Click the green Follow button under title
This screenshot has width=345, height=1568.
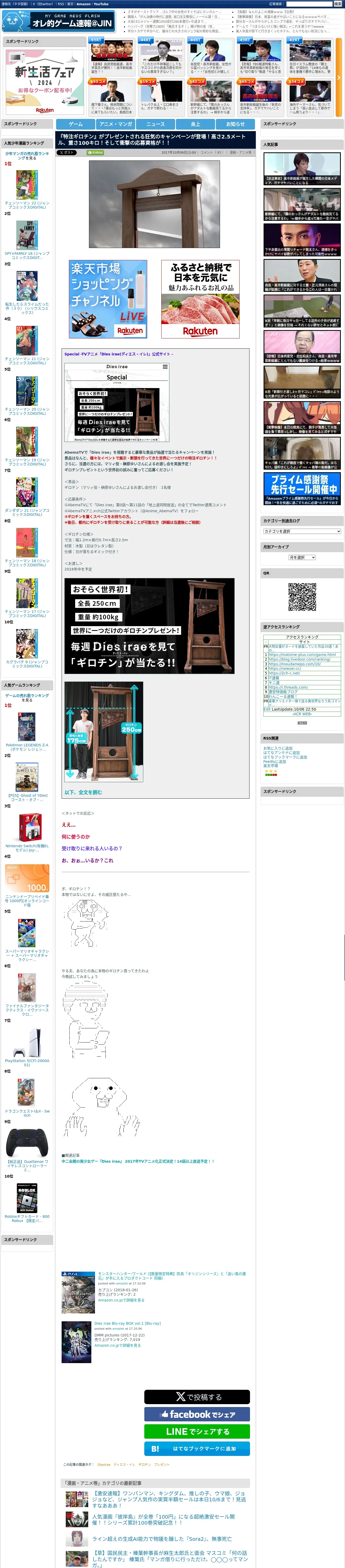(x=95, y=153)
